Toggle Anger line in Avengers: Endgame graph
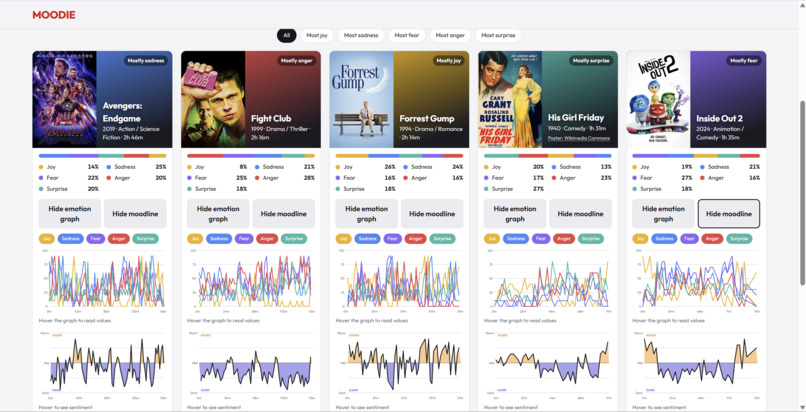The width and height of the screenshot is (806, 412). (x=118, y=239)
